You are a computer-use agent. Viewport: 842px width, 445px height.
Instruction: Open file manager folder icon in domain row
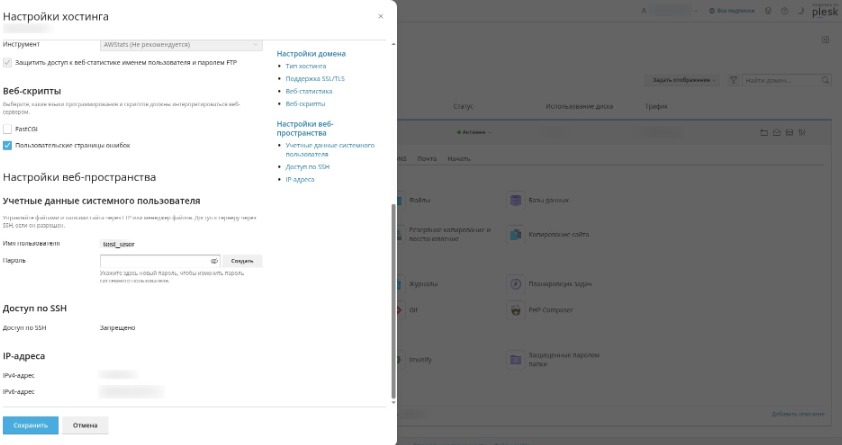click(764, 133)
